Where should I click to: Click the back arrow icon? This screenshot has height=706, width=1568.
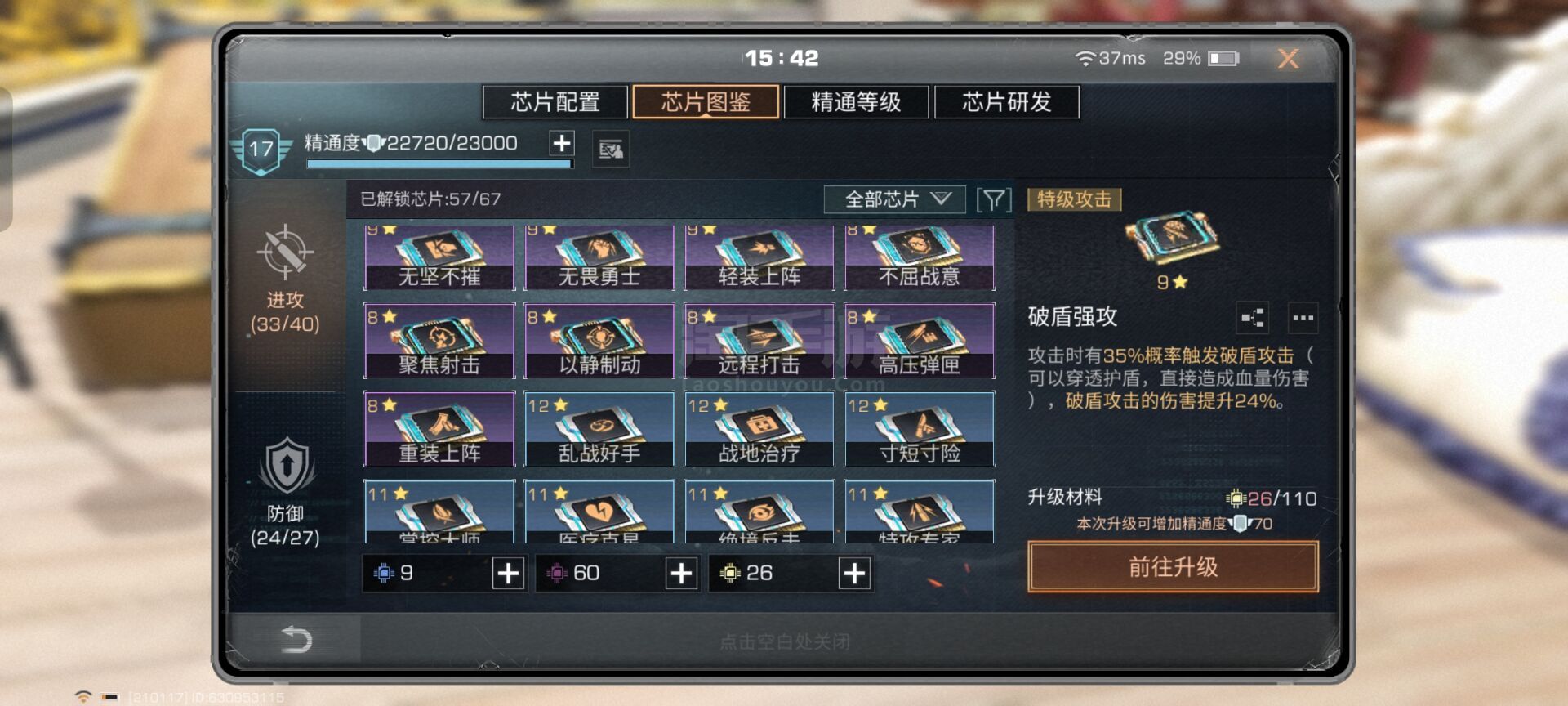(296, 639)
